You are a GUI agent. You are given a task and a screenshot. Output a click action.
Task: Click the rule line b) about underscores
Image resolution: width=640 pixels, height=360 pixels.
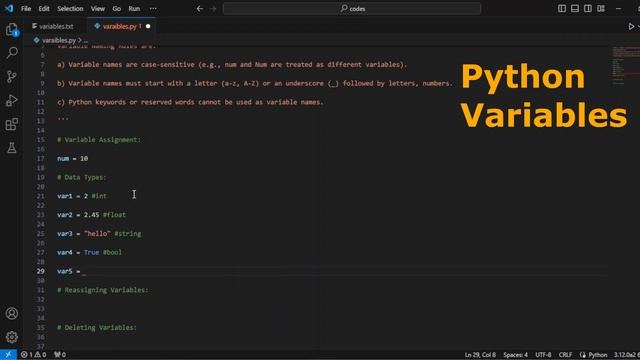pos(255,83)
